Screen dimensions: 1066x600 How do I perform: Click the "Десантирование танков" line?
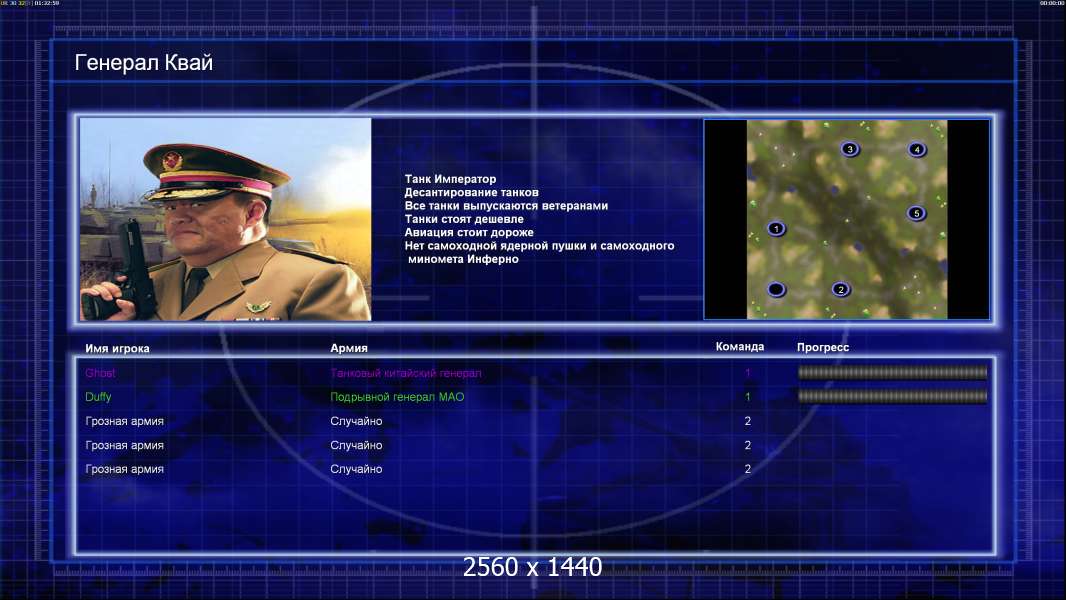pos(471,192)
